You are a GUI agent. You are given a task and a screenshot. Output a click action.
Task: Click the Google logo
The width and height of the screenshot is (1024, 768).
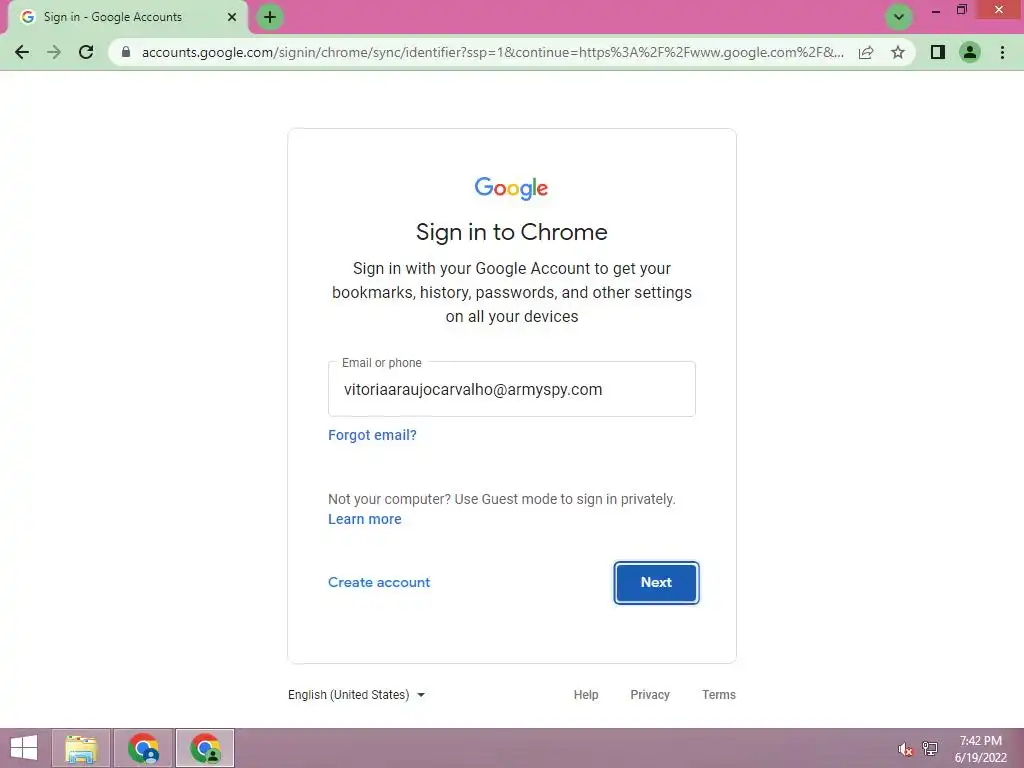[511, 188]
